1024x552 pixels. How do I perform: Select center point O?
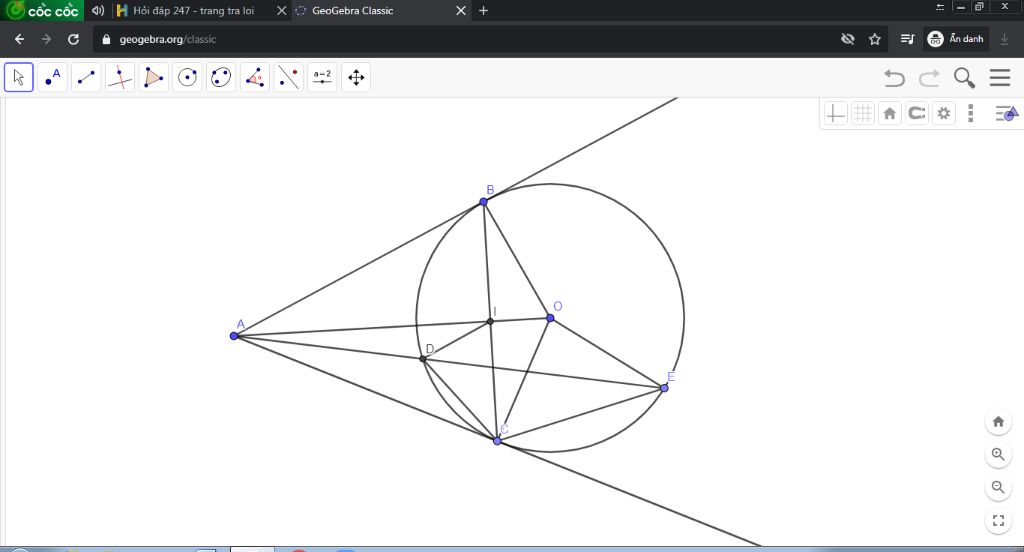click(550, 318)
